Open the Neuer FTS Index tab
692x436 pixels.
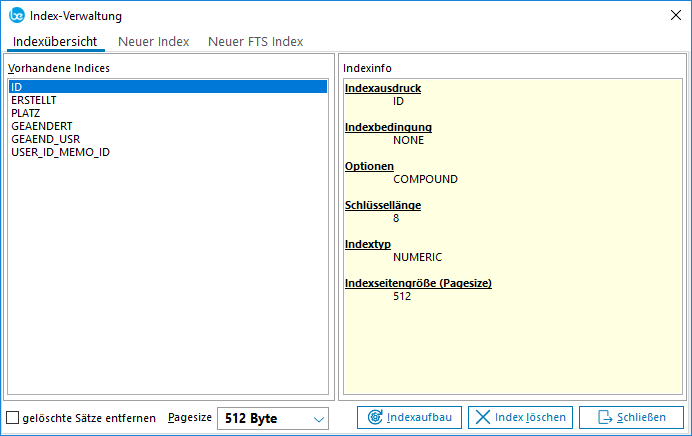tap(255, 41)
